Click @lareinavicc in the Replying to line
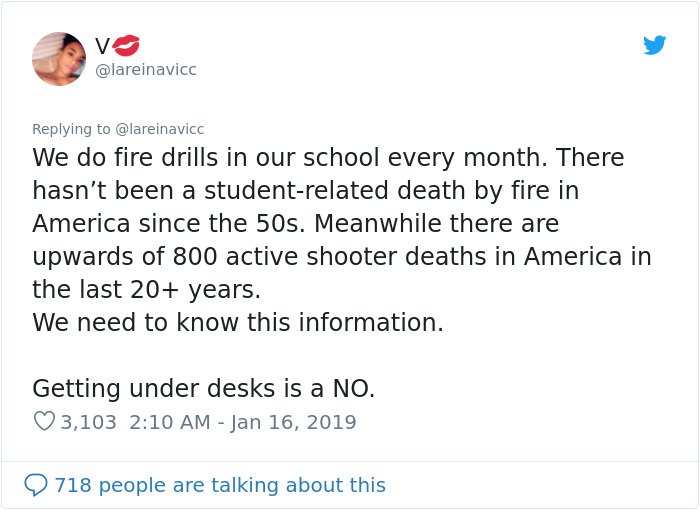This screenshot has width=700, height=510. click(160, 129)
